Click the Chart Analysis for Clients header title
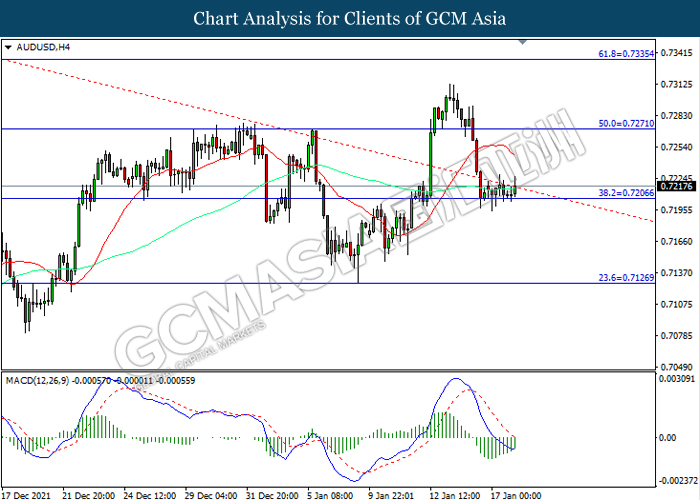The image size is (700, 500). (x=350, y=19)
